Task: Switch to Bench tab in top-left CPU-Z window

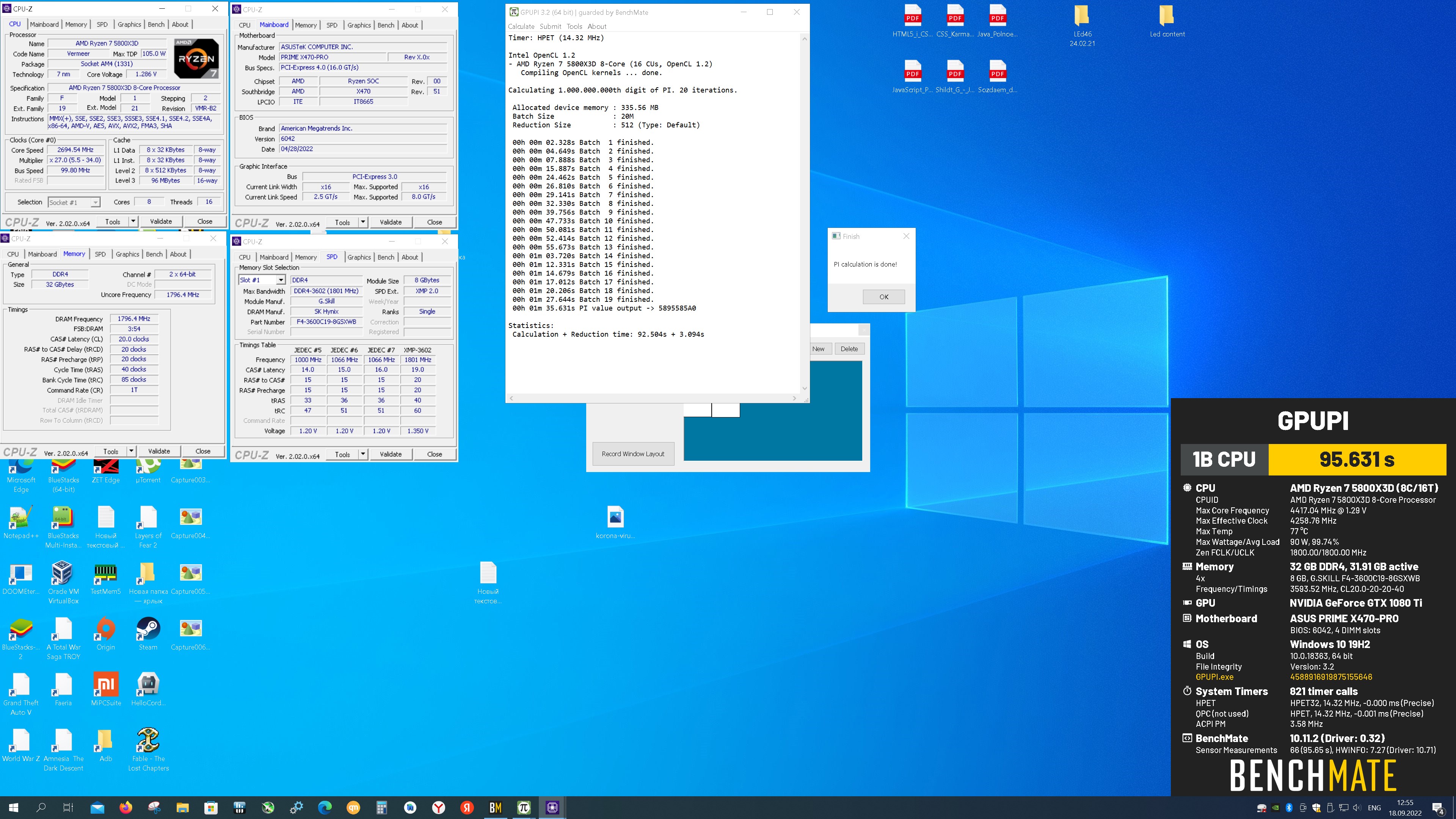Action: pos(156,24)
